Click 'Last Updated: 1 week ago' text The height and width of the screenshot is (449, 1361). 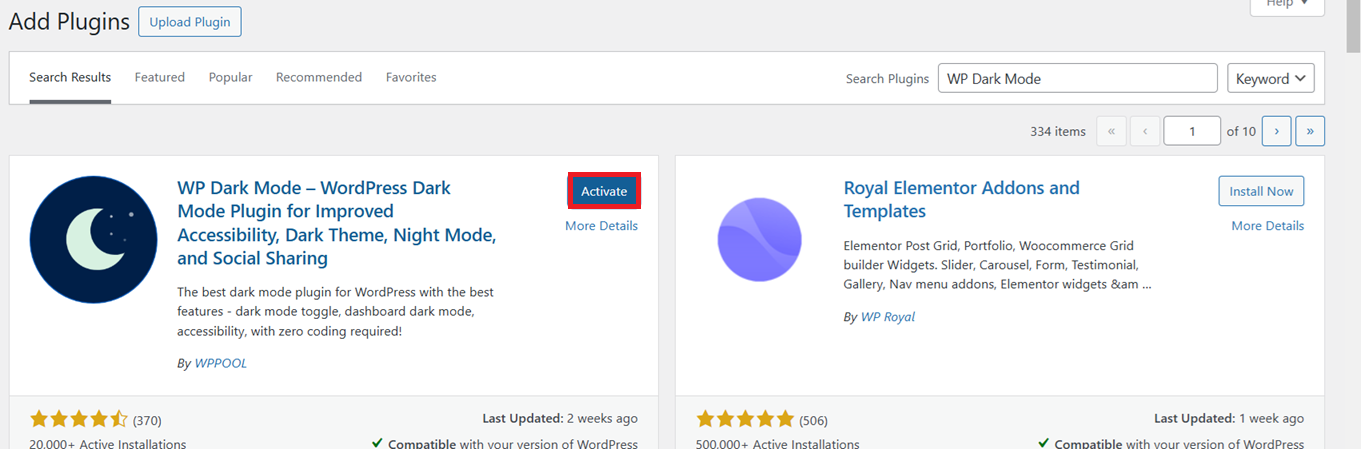tap(1229, 419)
